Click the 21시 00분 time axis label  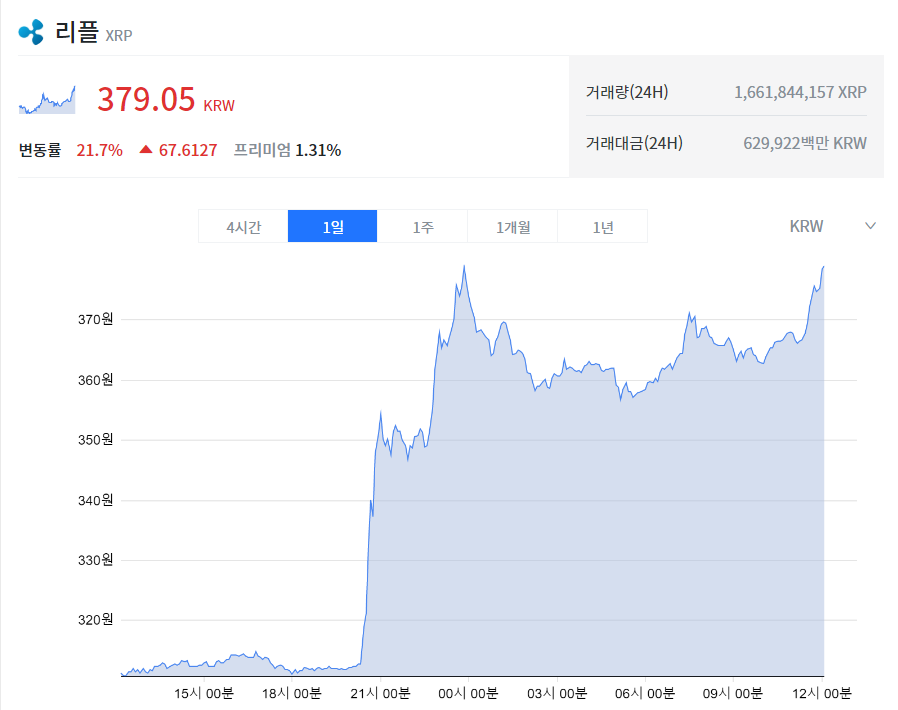[380, 693]
